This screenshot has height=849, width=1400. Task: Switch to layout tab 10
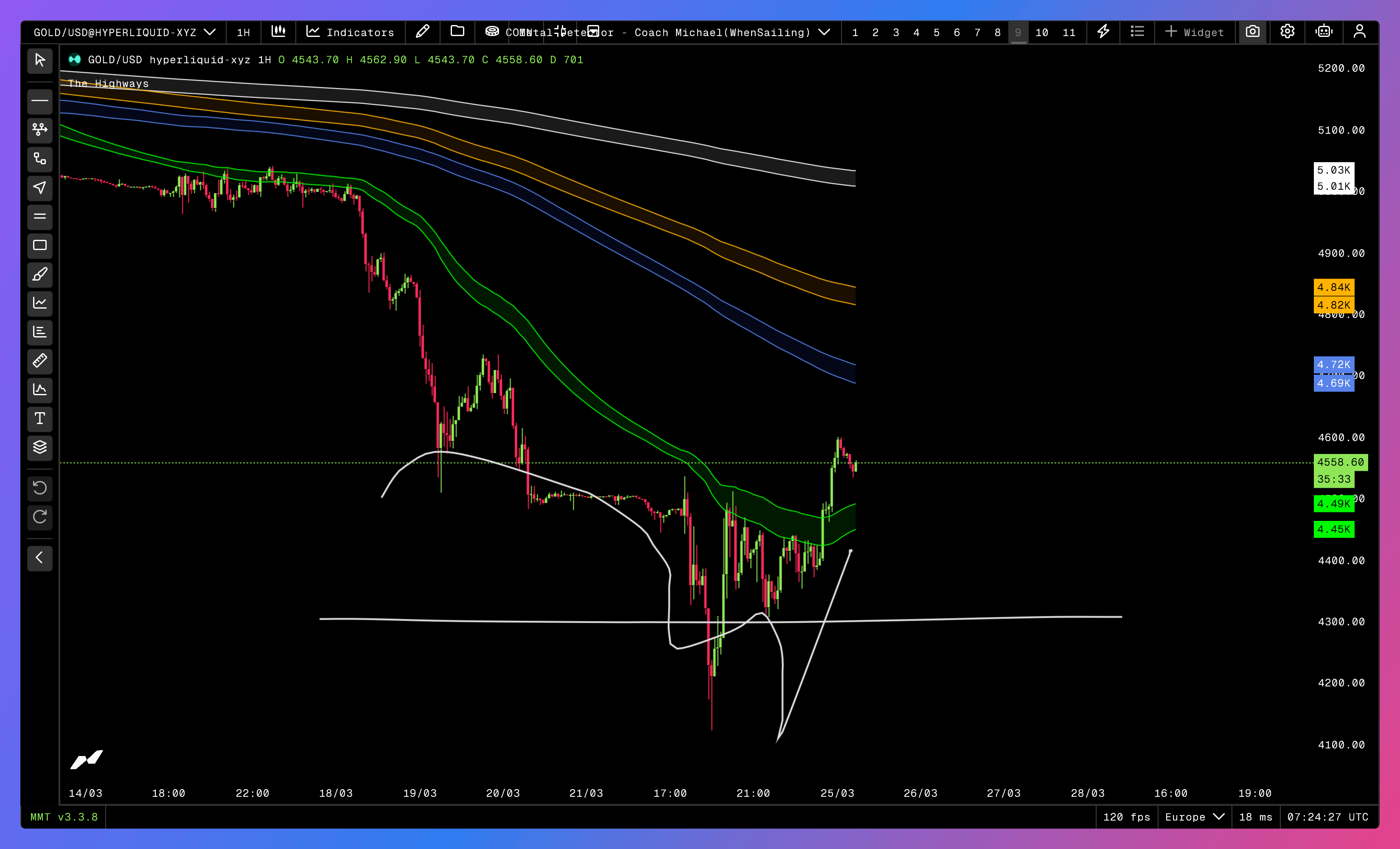(x=1041, y=32)
